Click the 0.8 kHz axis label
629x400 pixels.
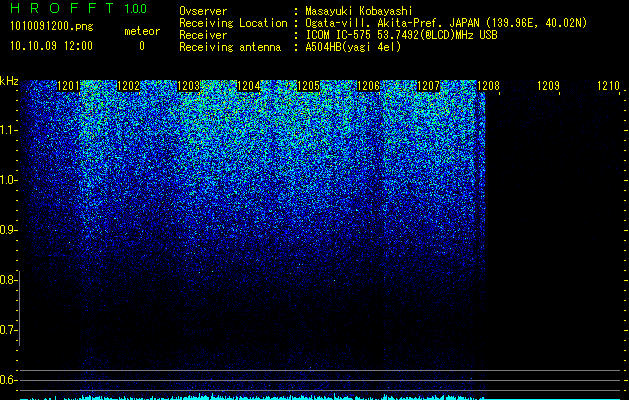pyautogui.click(x=8, y=280)
